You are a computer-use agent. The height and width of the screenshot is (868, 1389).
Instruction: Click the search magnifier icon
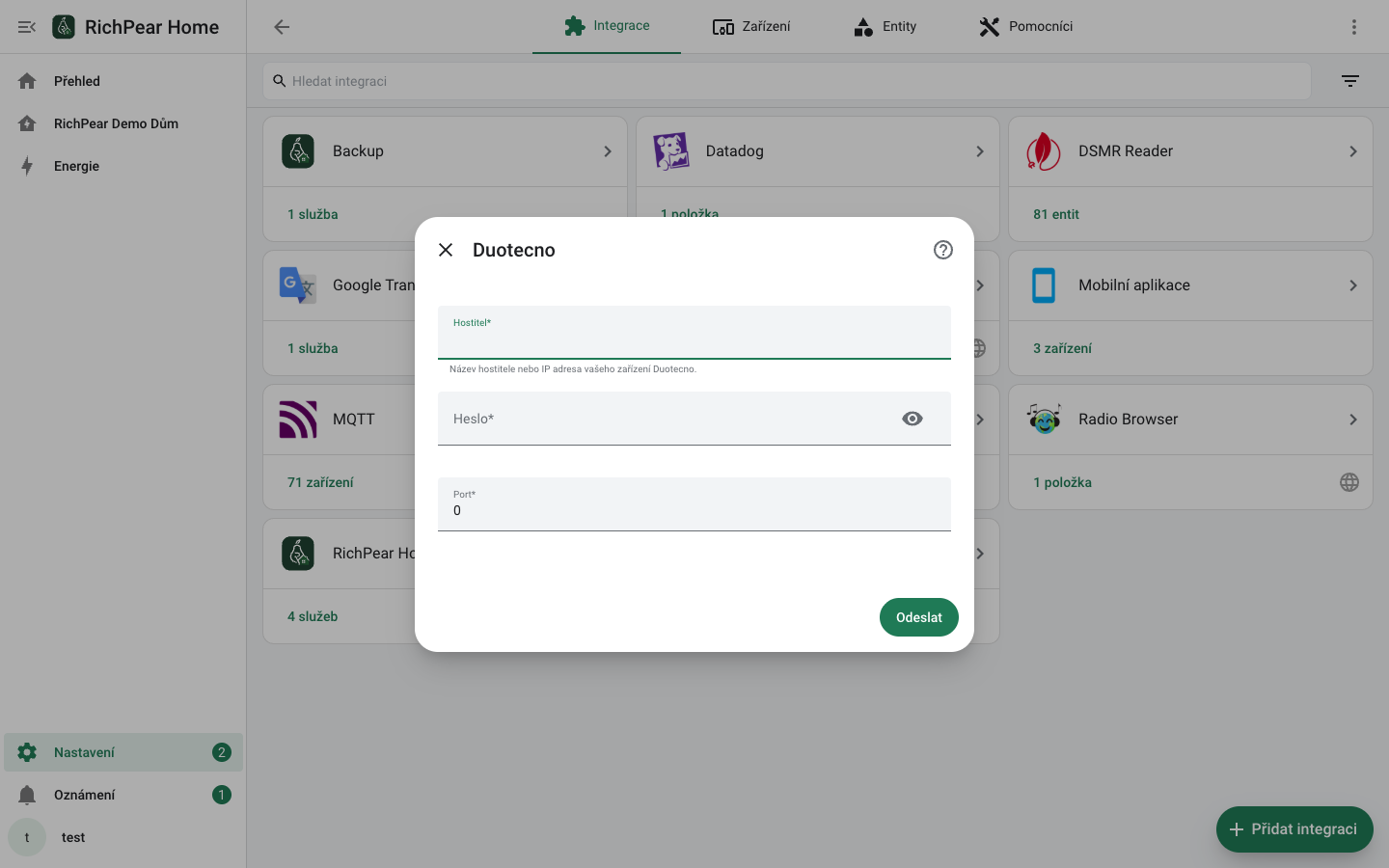coord(280,81)
